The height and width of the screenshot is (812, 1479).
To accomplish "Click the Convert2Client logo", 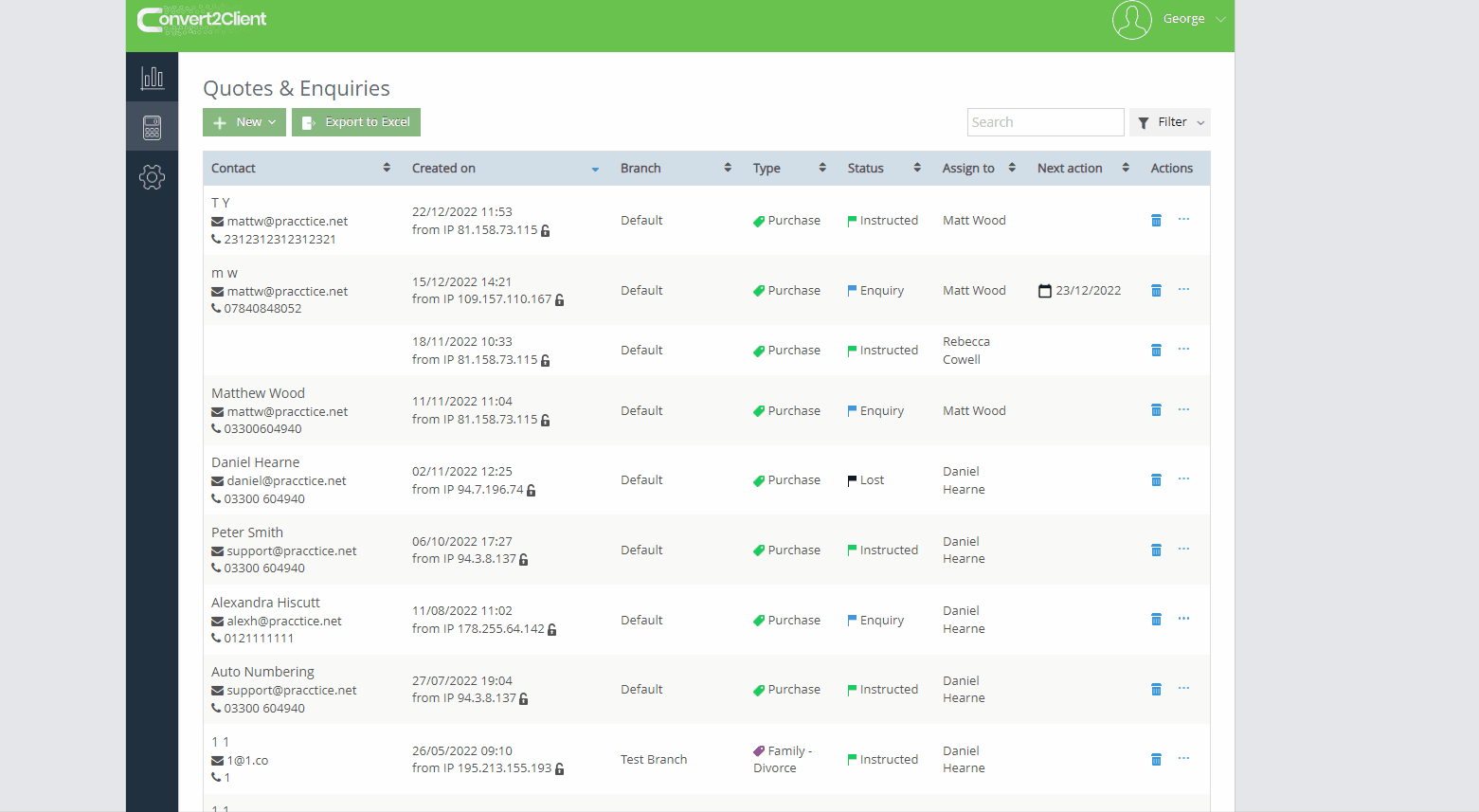I will [x=202, y=19].
